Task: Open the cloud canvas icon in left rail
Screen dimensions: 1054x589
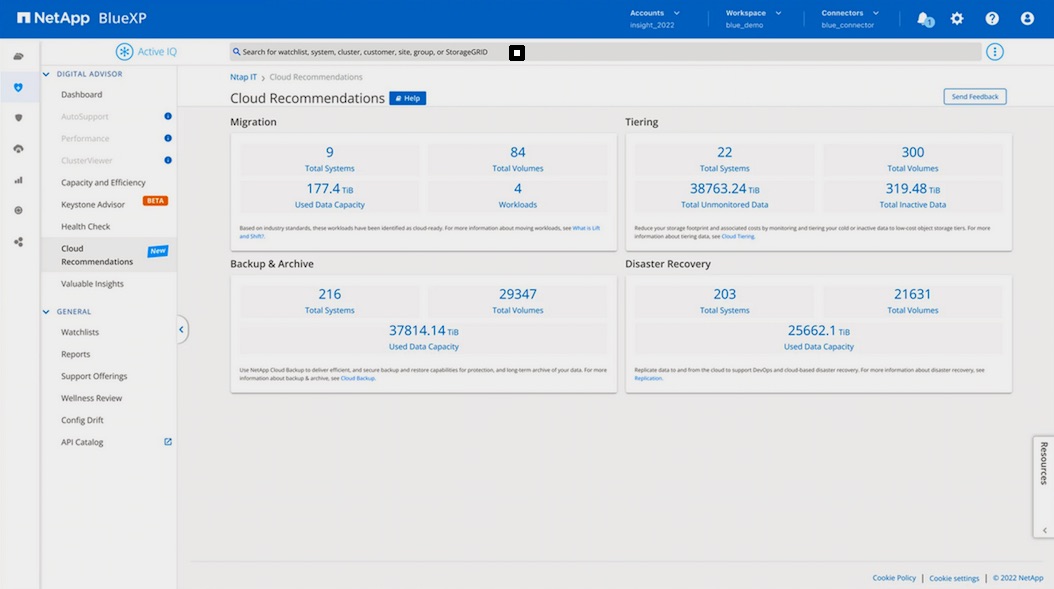Action: [x=19, y=56]
